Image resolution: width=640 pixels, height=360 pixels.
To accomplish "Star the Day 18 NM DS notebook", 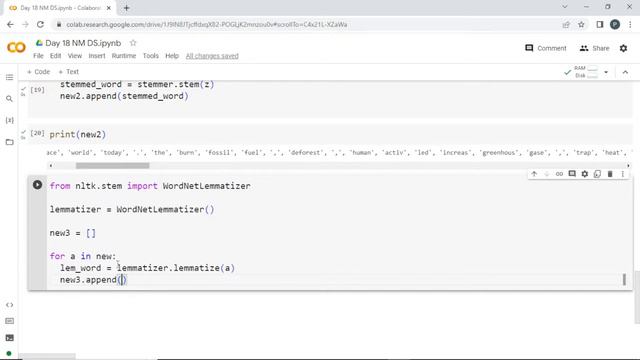I will (133, 43).
